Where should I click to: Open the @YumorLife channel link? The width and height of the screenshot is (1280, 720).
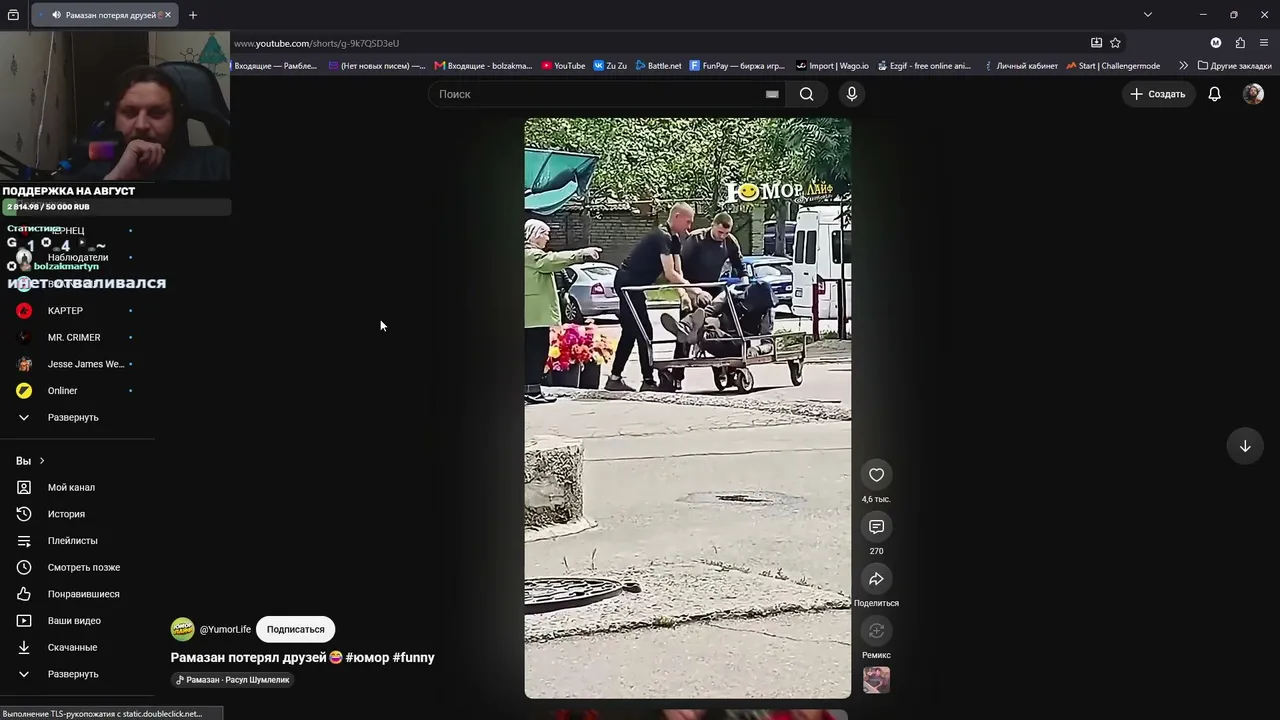pyautogui.click(x=225, y=629)
